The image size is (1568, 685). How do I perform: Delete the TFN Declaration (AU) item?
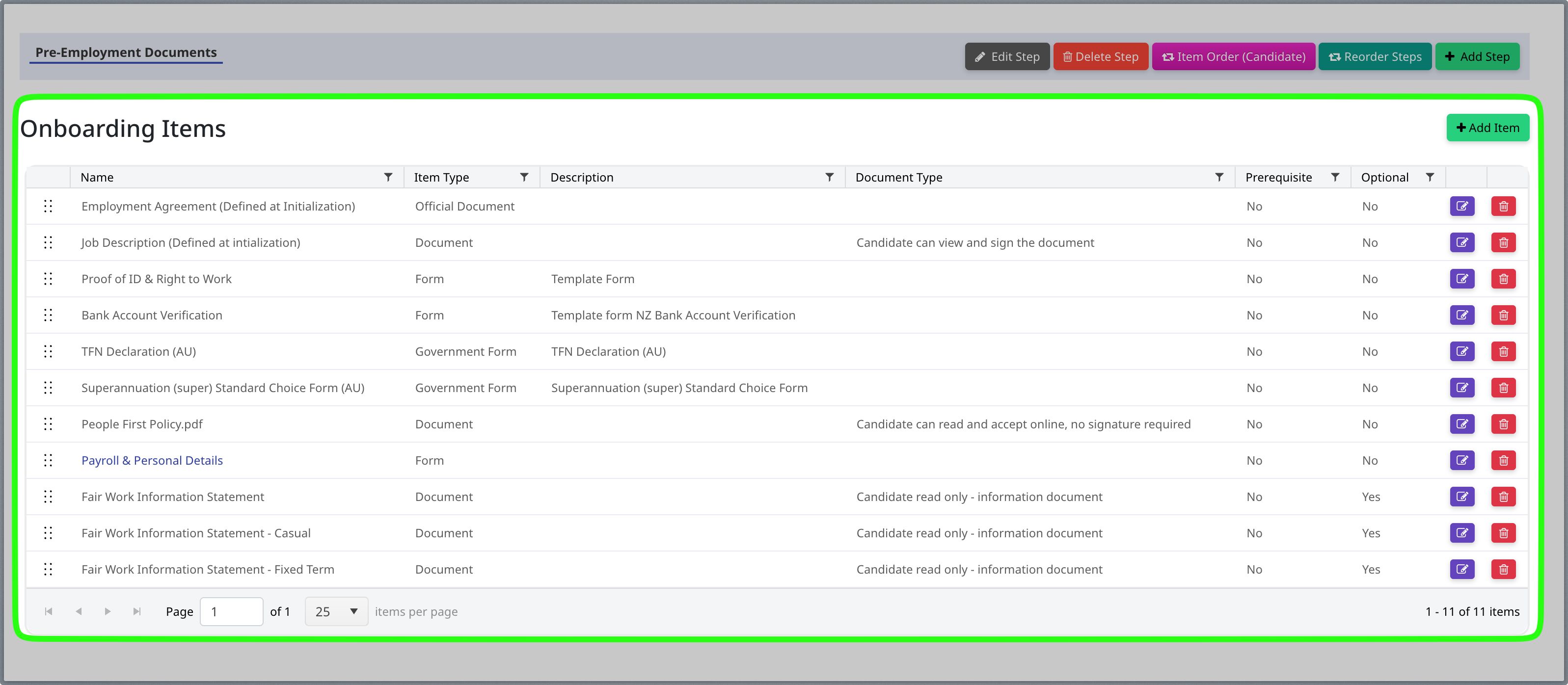(1504, 352)
